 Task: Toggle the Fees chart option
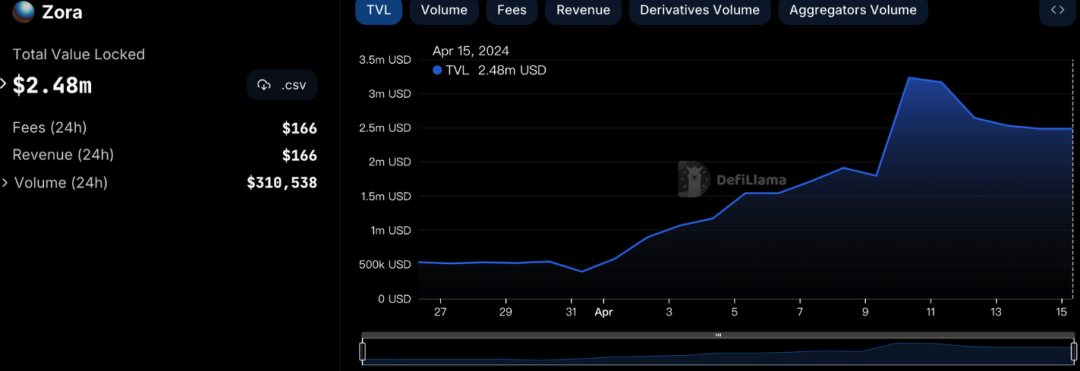pyautogui.click(x=512, y=10)
